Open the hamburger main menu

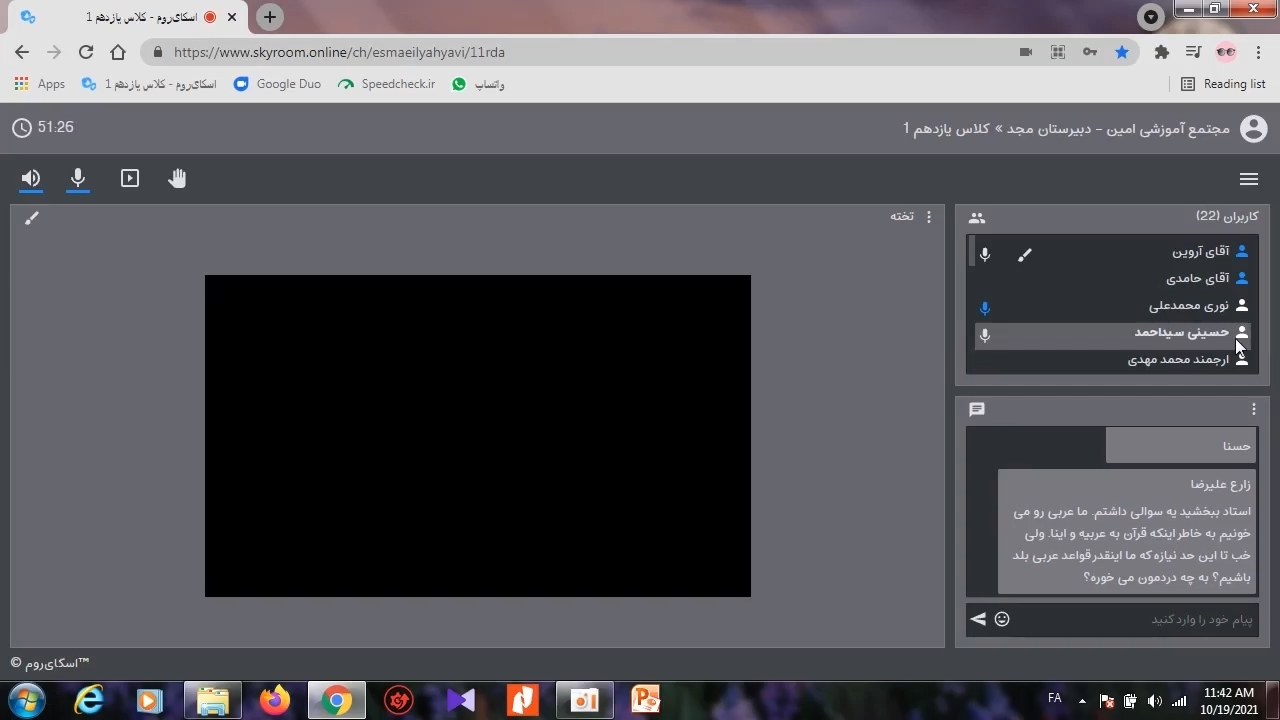coord(1248,179)
